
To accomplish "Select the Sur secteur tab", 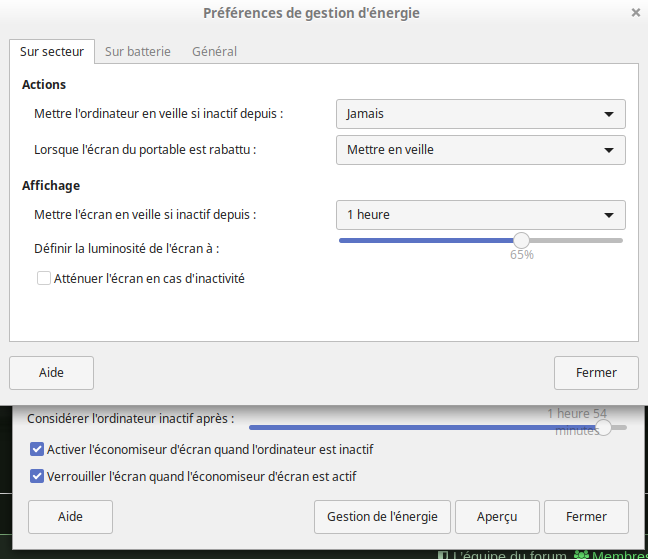I will click(52, 51).
